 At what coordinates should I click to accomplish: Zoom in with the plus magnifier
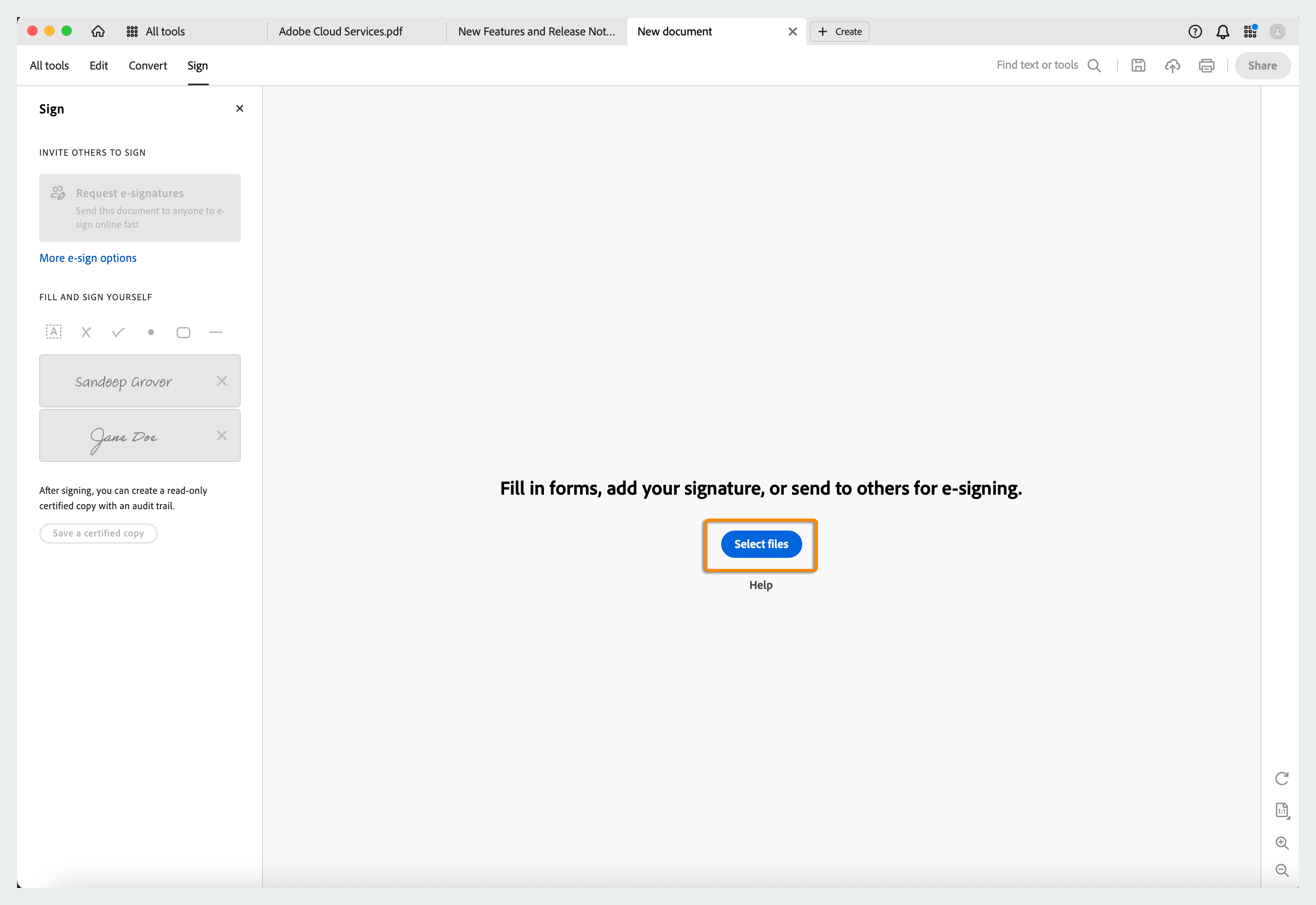[x=1282, y=843]
